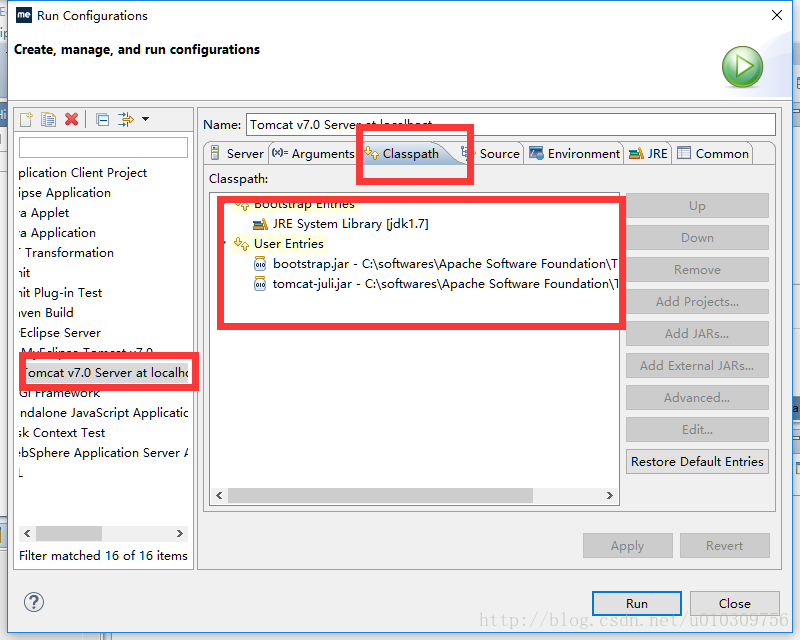Click the Apply button
The width and height of the screenshot is (800, 640).
tap(628, 546)
